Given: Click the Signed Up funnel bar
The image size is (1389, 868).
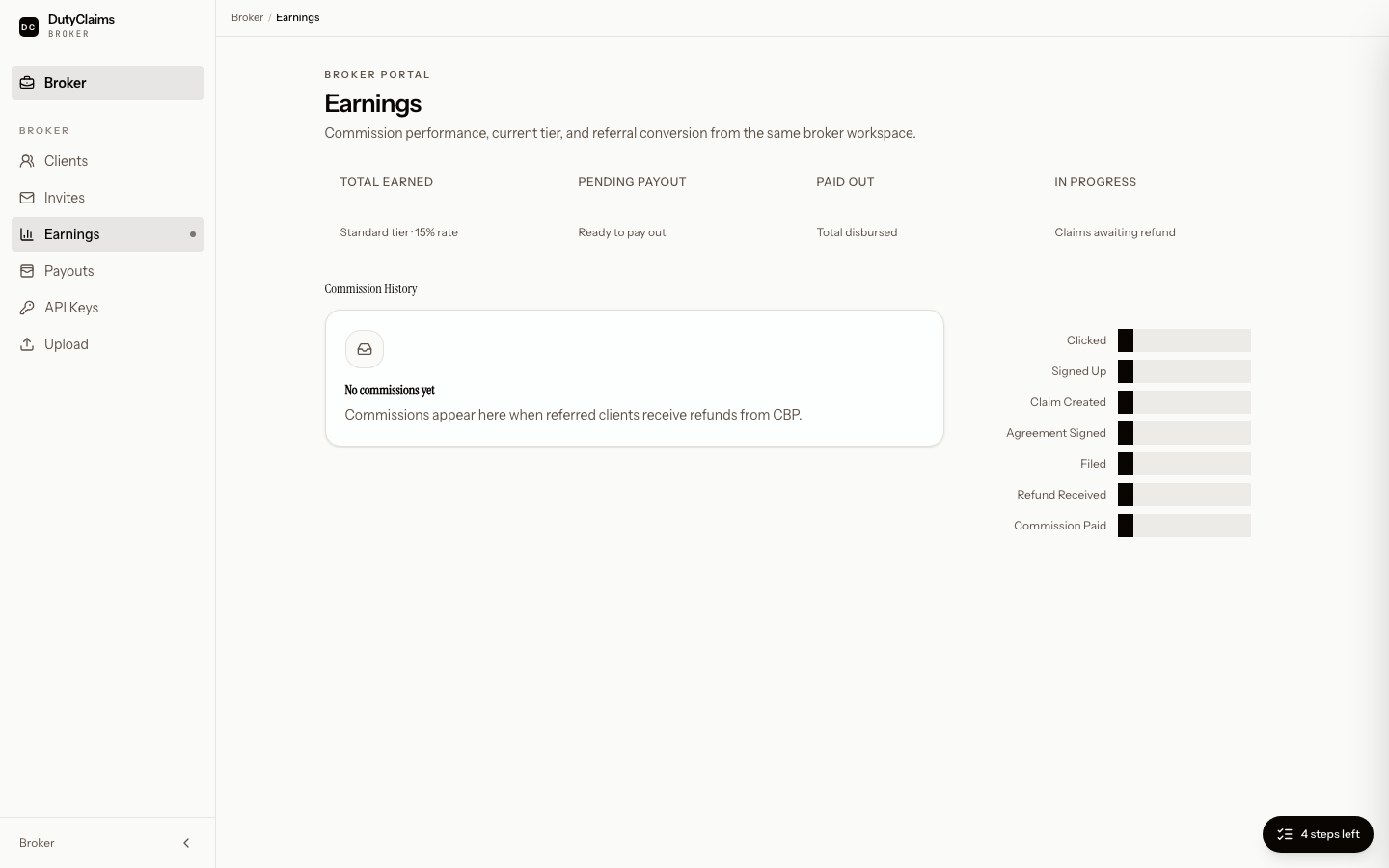Looking at the screenshot, I should 1185,371.
